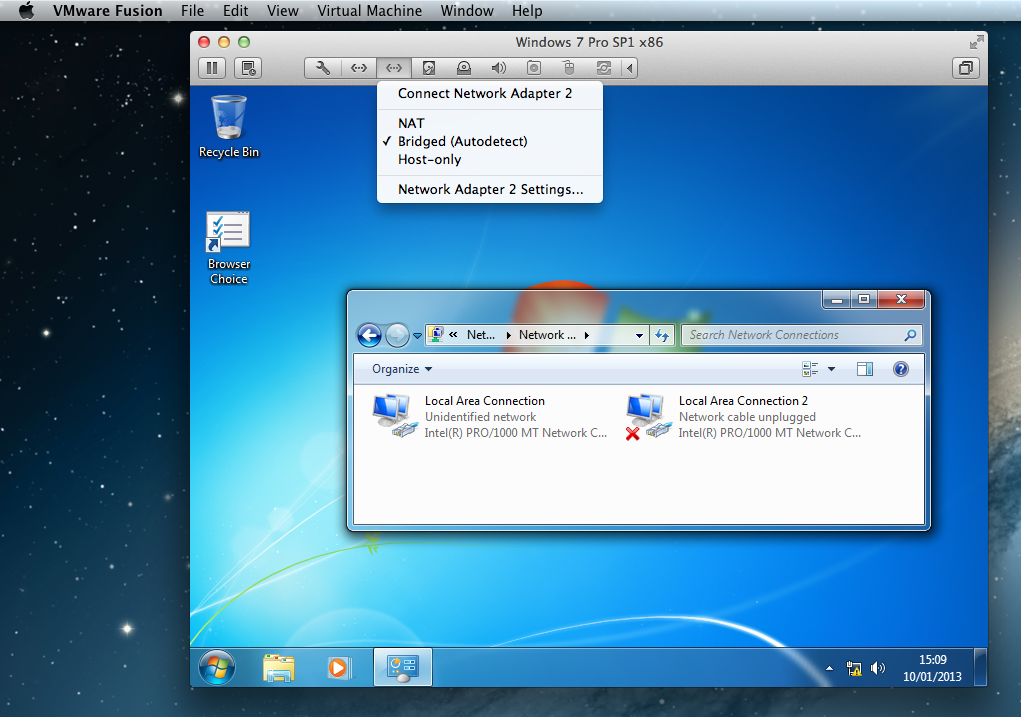Click the Windows Explorer taskbar icon
The image size is (1021, 717).
pyautogui.click(x=278, y=667)
